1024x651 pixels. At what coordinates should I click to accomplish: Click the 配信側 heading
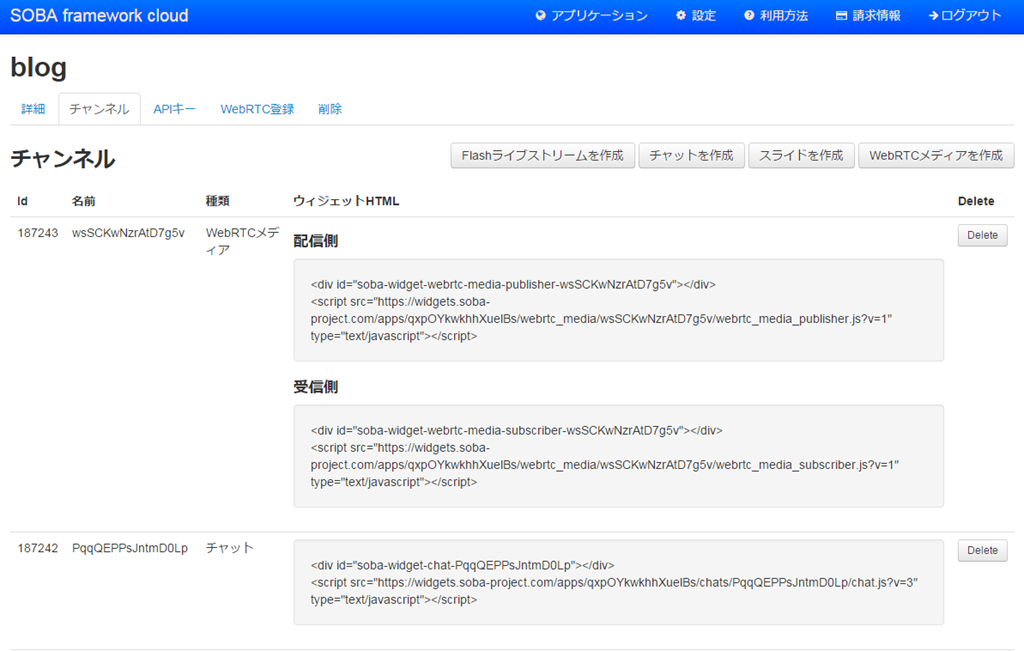[315, 241]
